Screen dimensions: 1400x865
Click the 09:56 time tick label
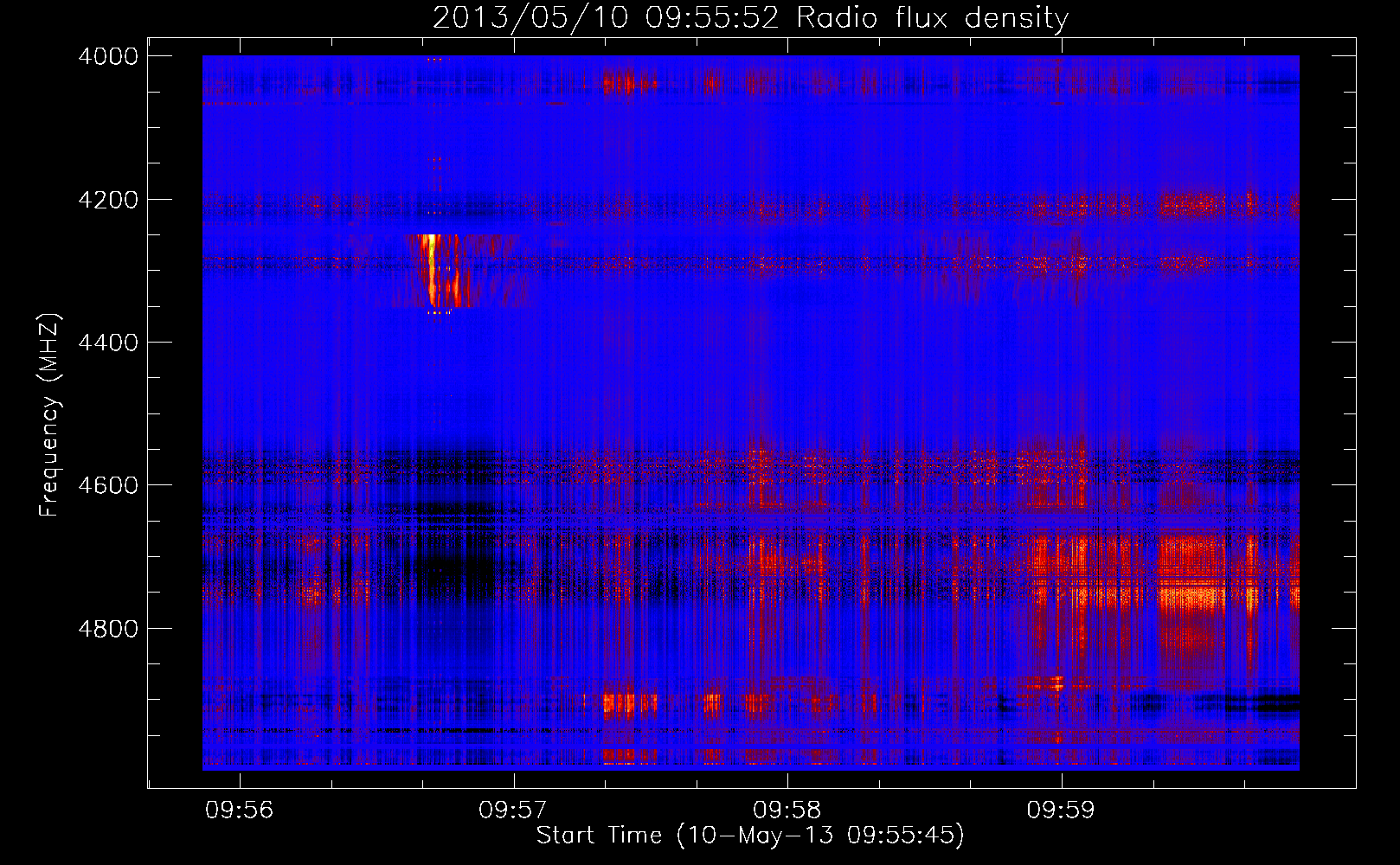239,811
